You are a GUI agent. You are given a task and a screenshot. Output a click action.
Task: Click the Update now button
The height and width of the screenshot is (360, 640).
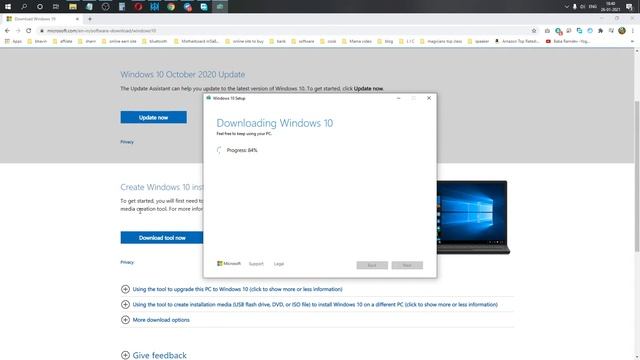(x=153, y=117)
